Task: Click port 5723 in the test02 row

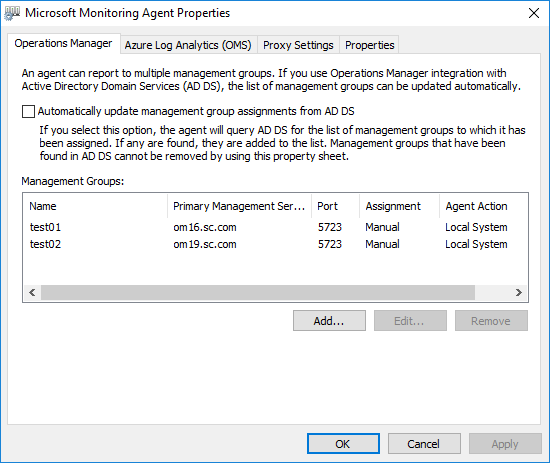Action: [330, 244]
